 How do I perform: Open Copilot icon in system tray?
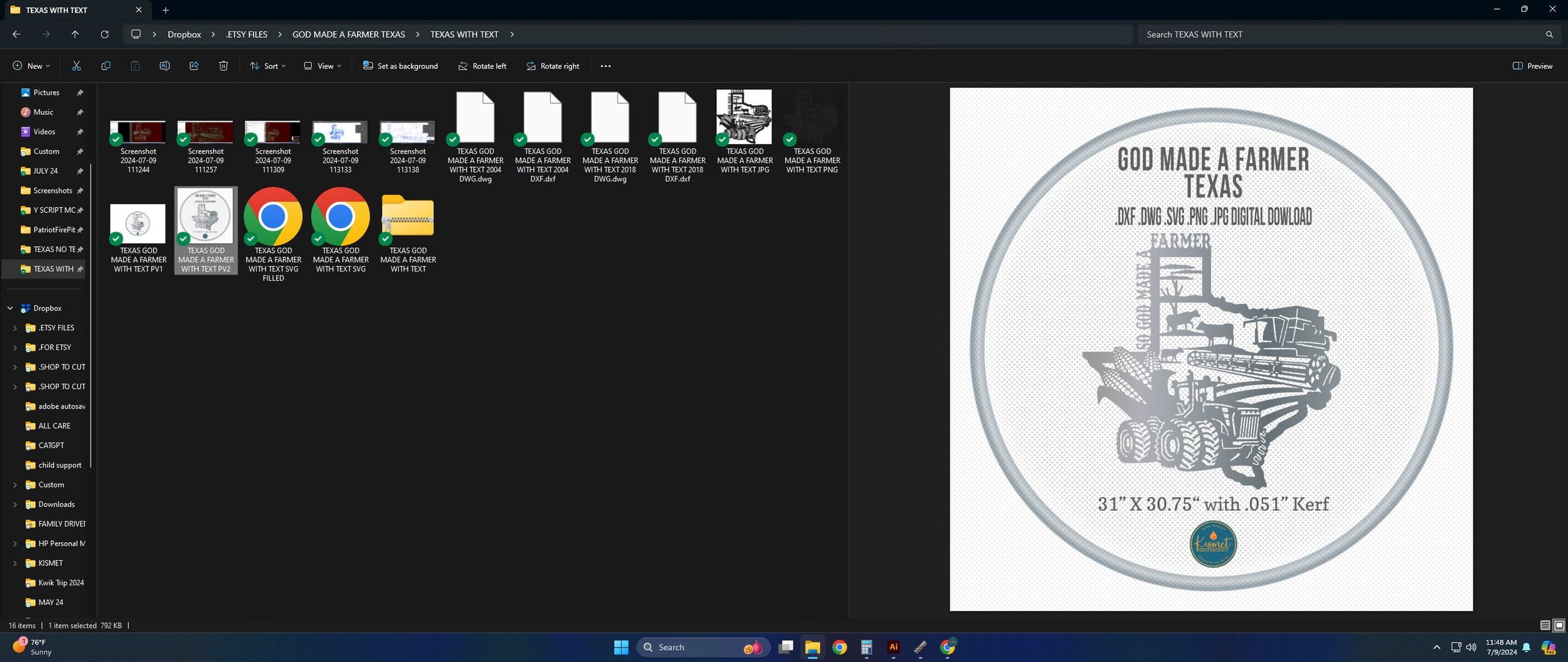[1548, 647]
